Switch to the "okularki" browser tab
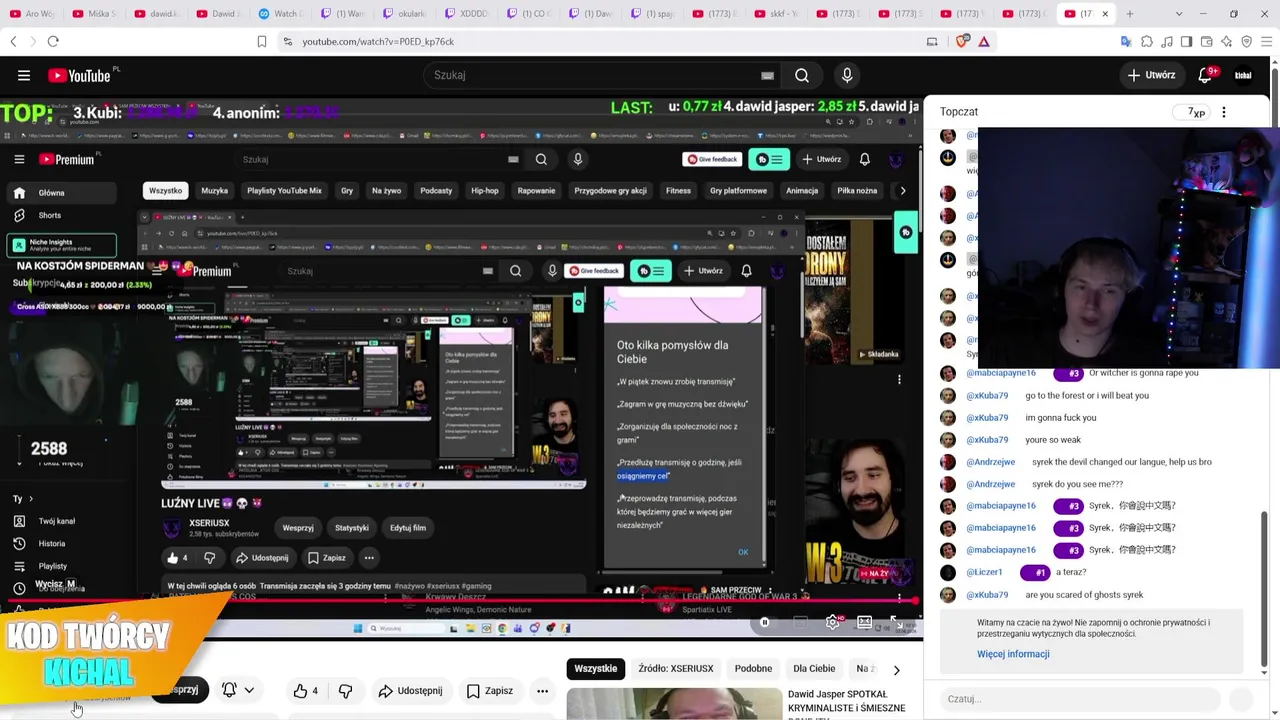 404,14
